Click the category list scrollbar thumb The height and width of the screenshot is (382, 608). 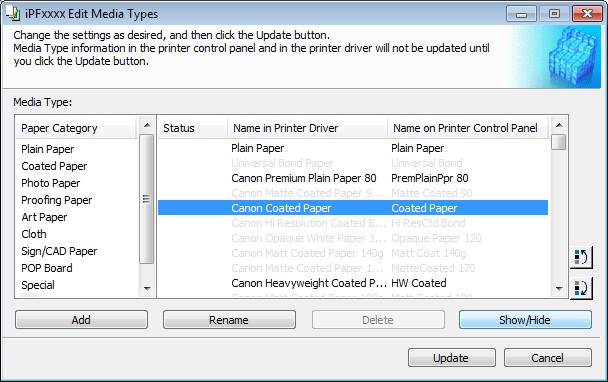pos(146,199)
